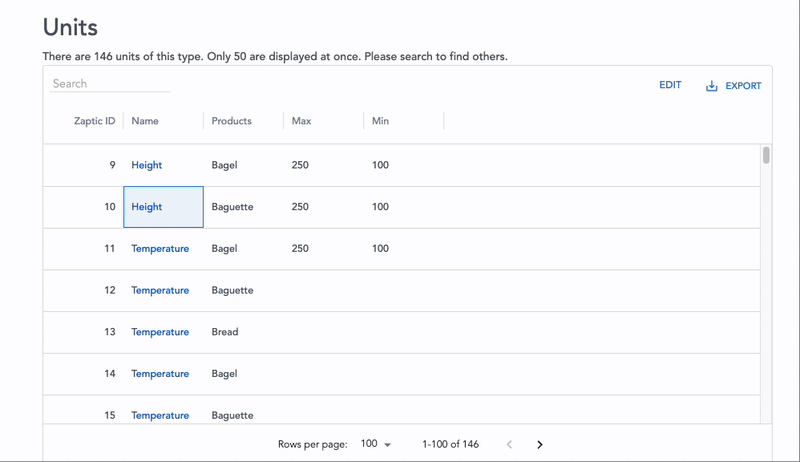
Task: Click the Products column header
Action: [x=231, y=121]
